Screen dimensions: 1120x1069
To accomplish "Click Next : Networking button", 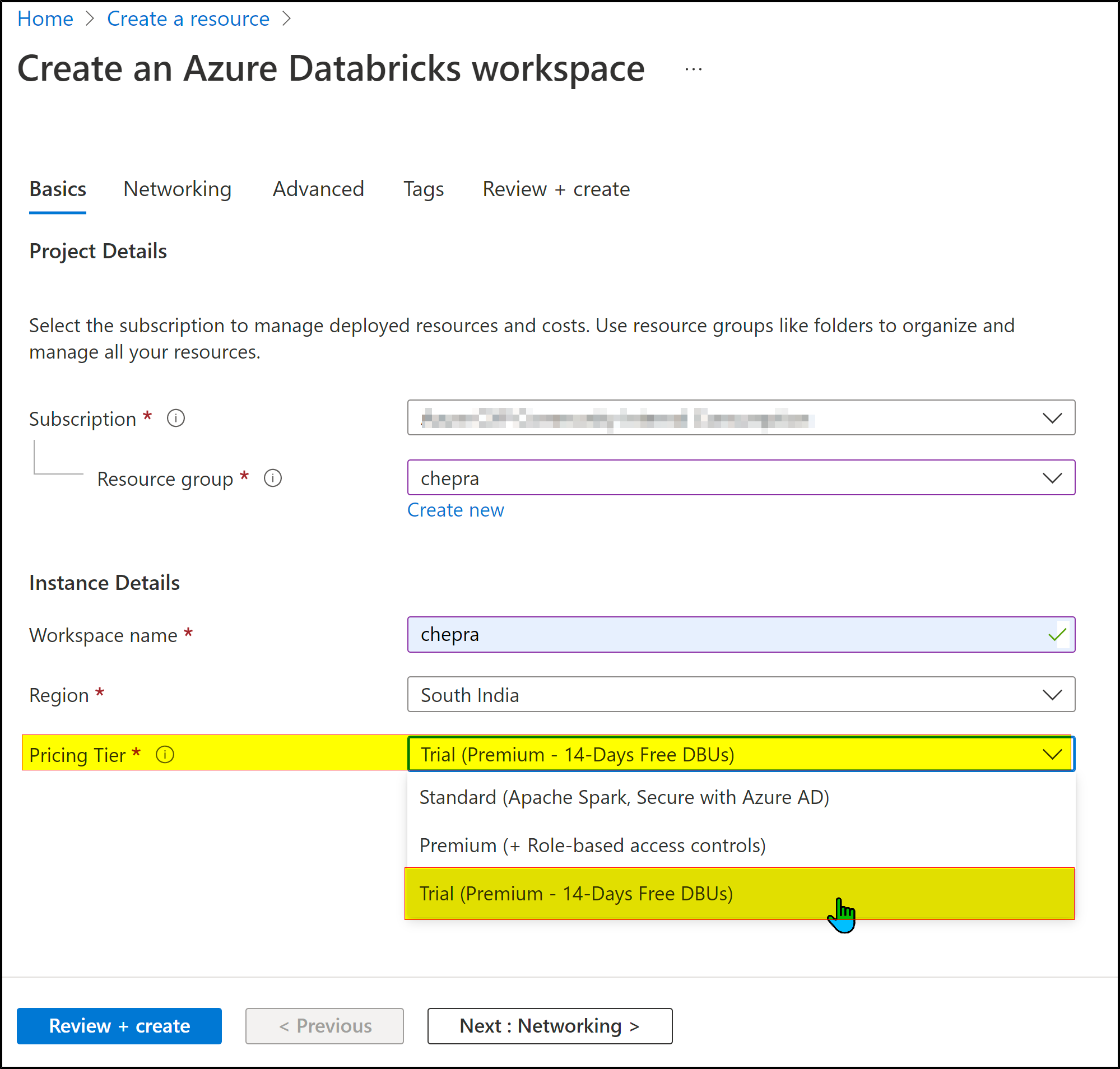I will 550,1026.
